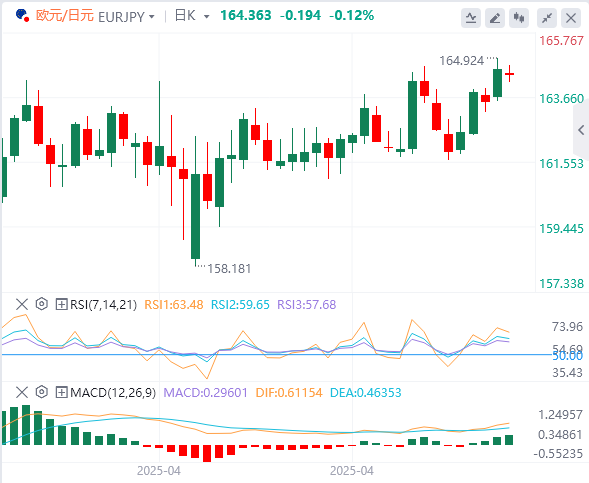The height and width of the screenshot is (483, 589).
Task: Click the 164.924 high price marker
Action: (462, 61)
